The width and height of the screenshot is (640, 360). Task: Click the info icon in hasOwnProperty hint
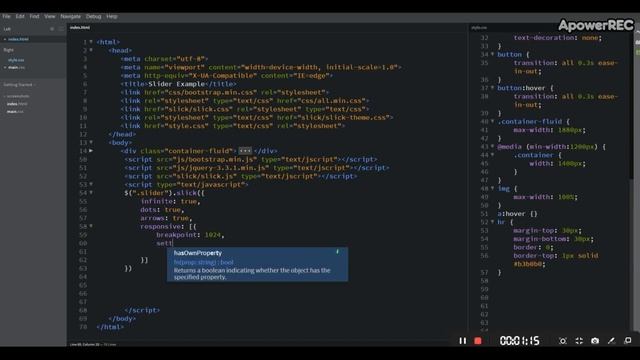338,252
